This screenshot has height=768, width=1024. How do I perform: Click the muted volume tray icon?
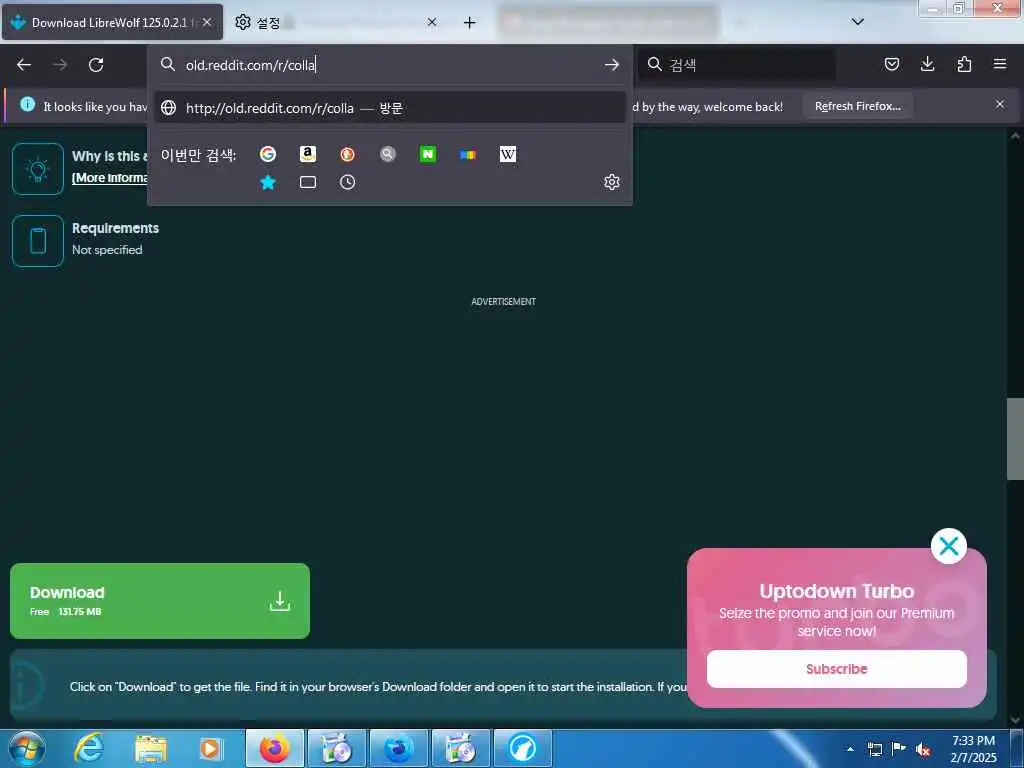tap(923, 749)
